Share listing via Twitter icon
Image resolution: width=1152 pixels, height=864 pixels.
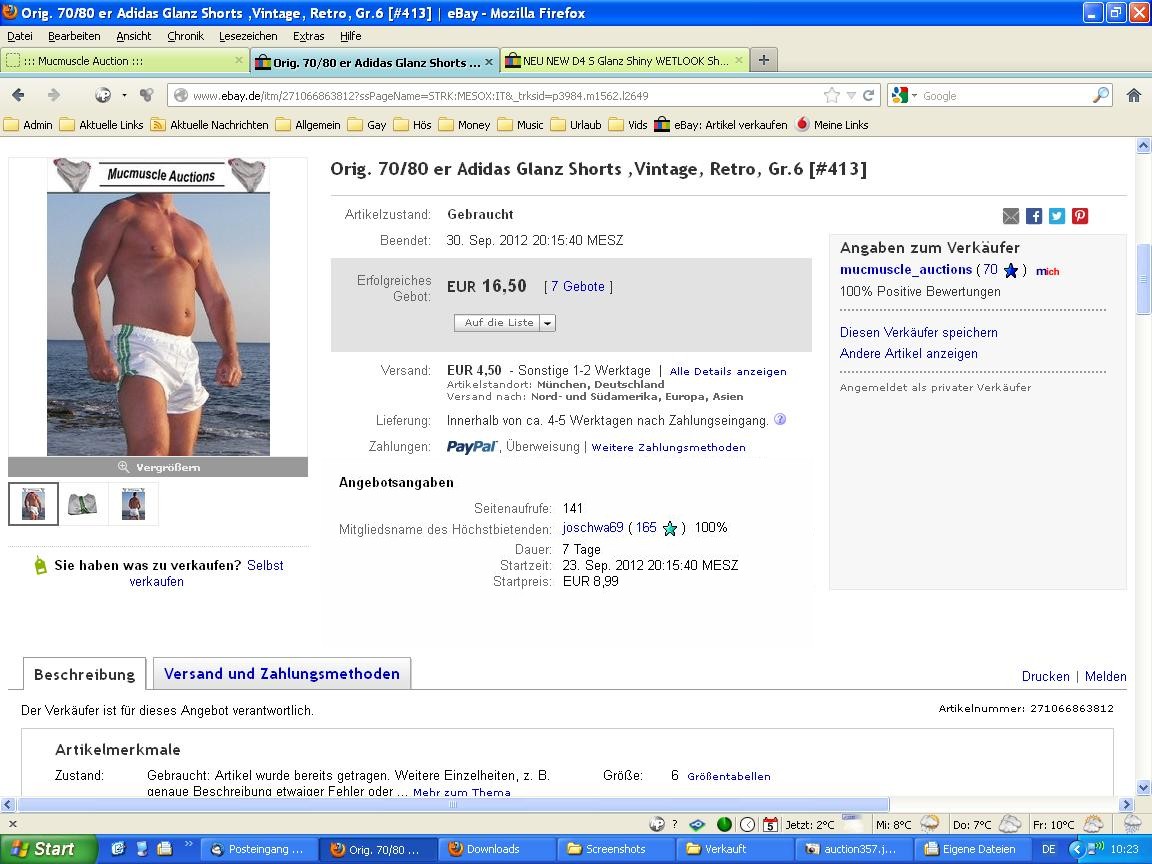pos(1057,216)
